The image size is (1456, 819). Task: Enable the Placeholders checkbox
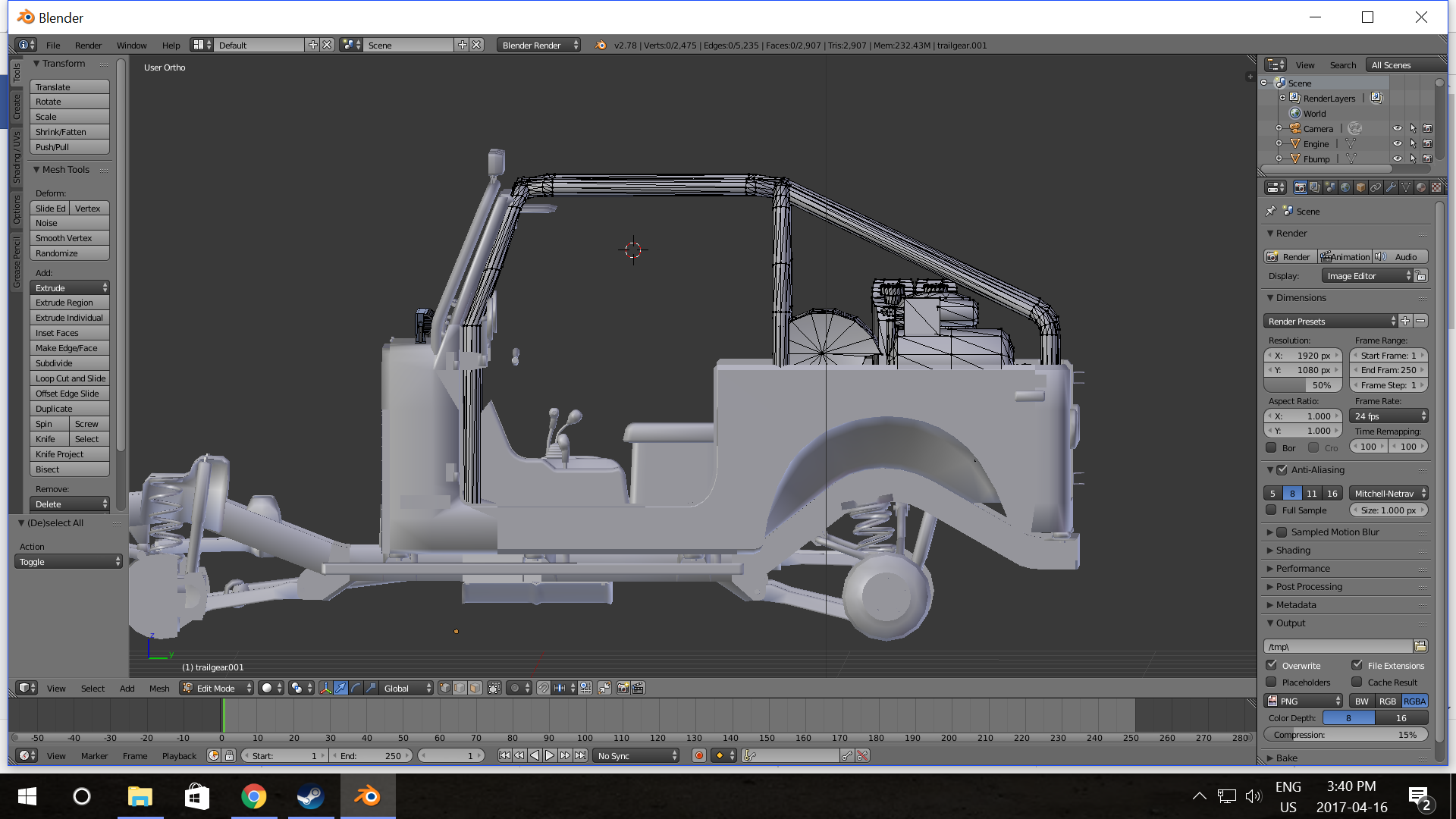(1272, 682)
